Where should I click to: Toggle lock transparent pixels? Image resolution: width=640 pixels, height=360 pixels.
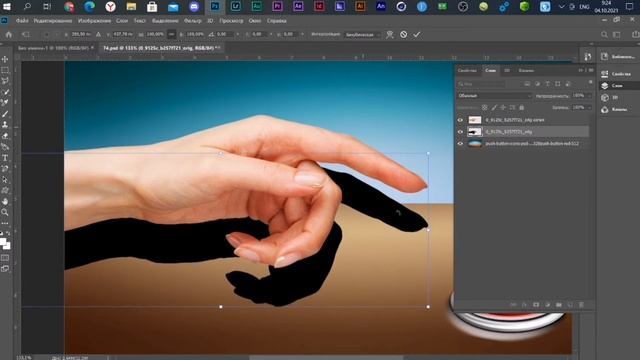click(x=484, y=108)
